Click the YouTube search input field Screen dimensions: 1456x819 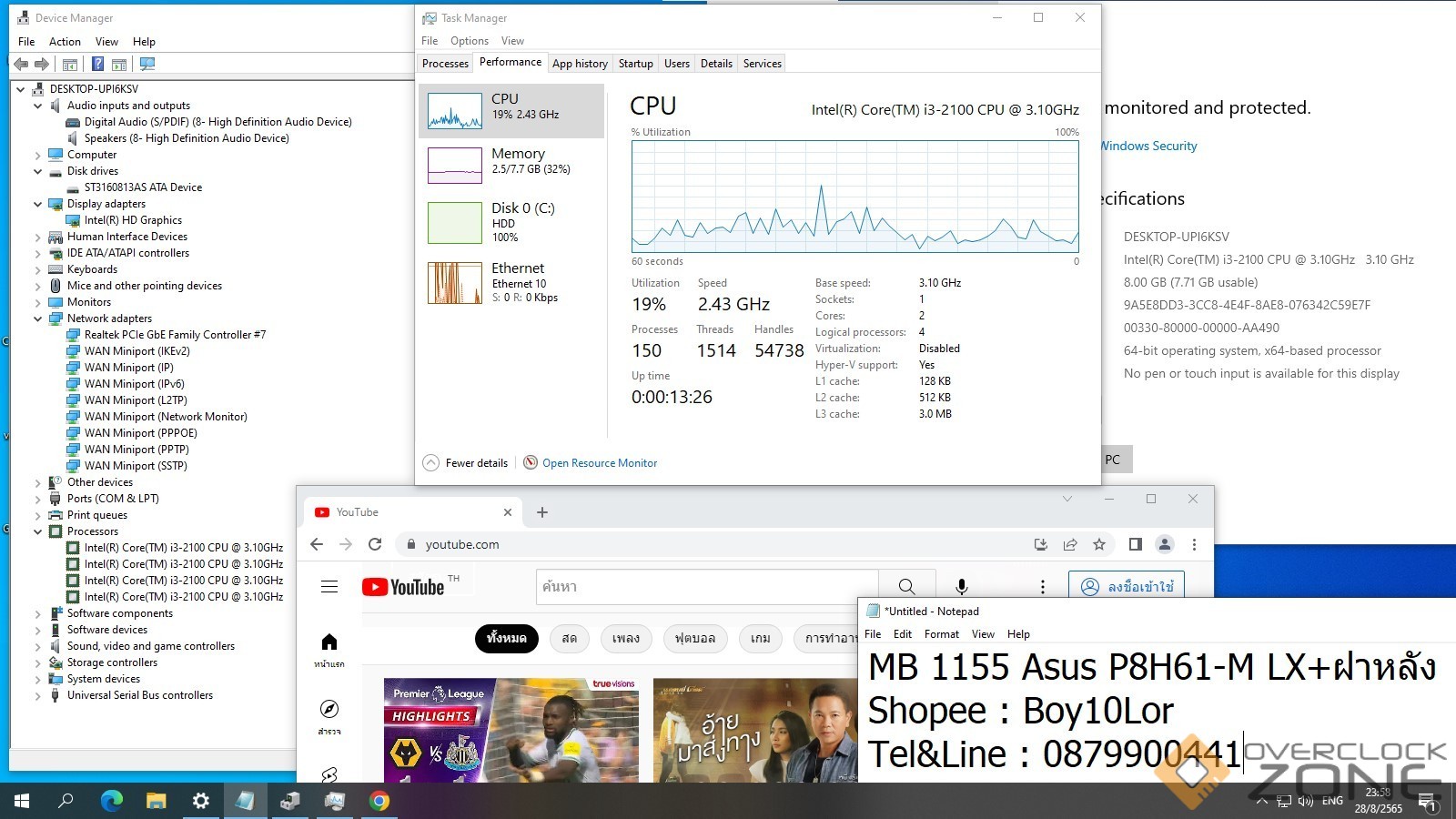click(706, 587)
